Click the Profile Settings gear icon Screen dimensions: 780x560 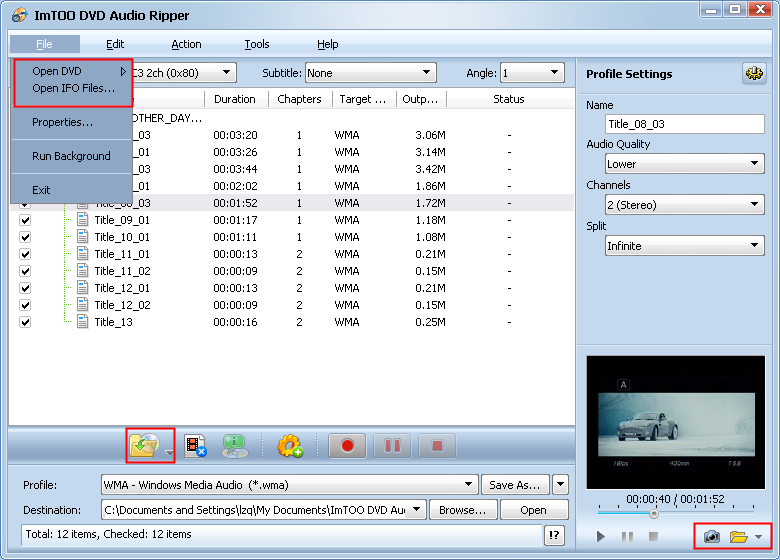tap(754, 74)
